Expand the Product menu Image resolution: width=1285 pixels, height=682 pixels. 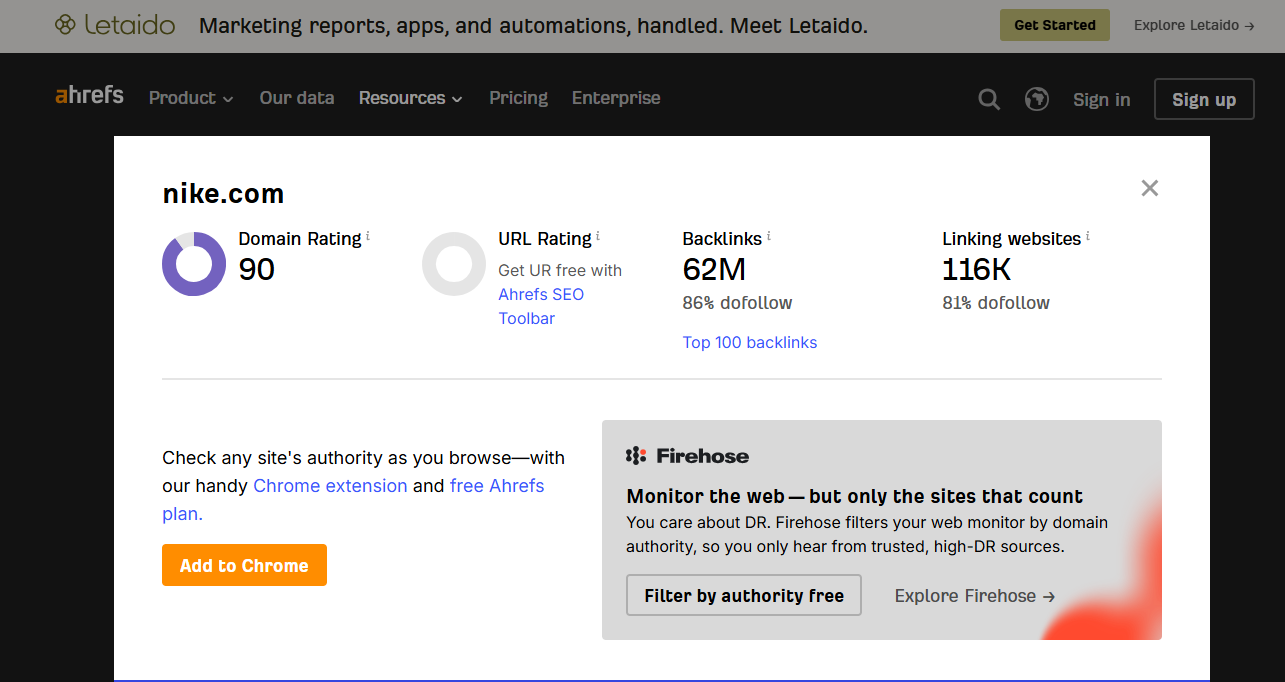tap(191, 98)
